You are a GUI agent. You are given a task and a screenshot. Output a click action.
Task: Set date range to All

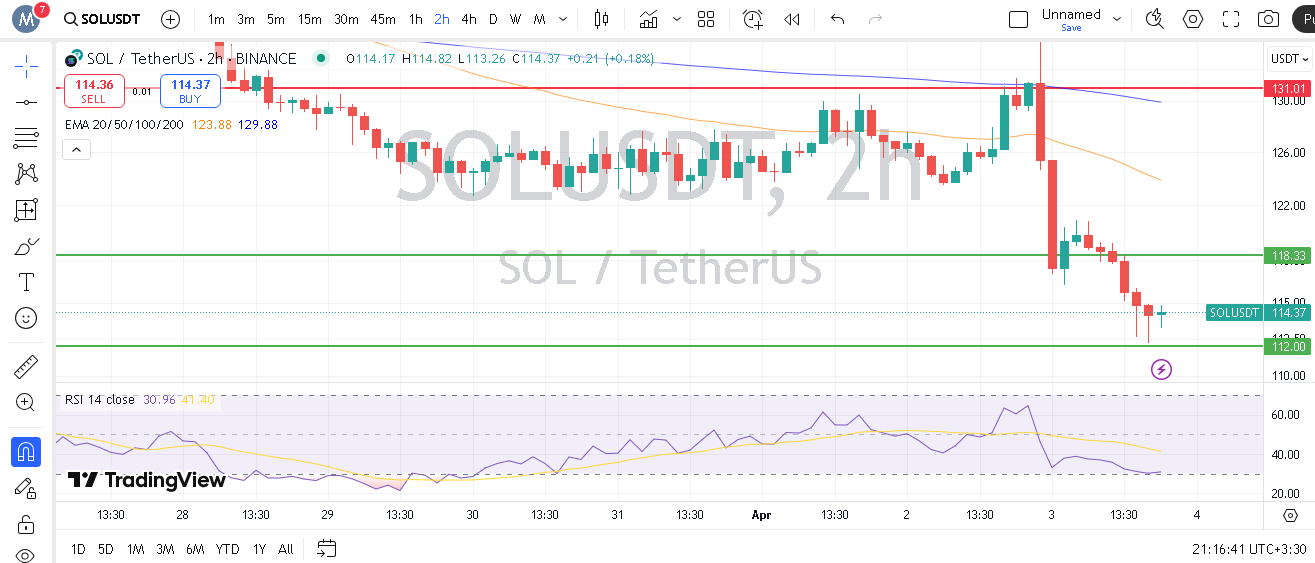point(286,548)
